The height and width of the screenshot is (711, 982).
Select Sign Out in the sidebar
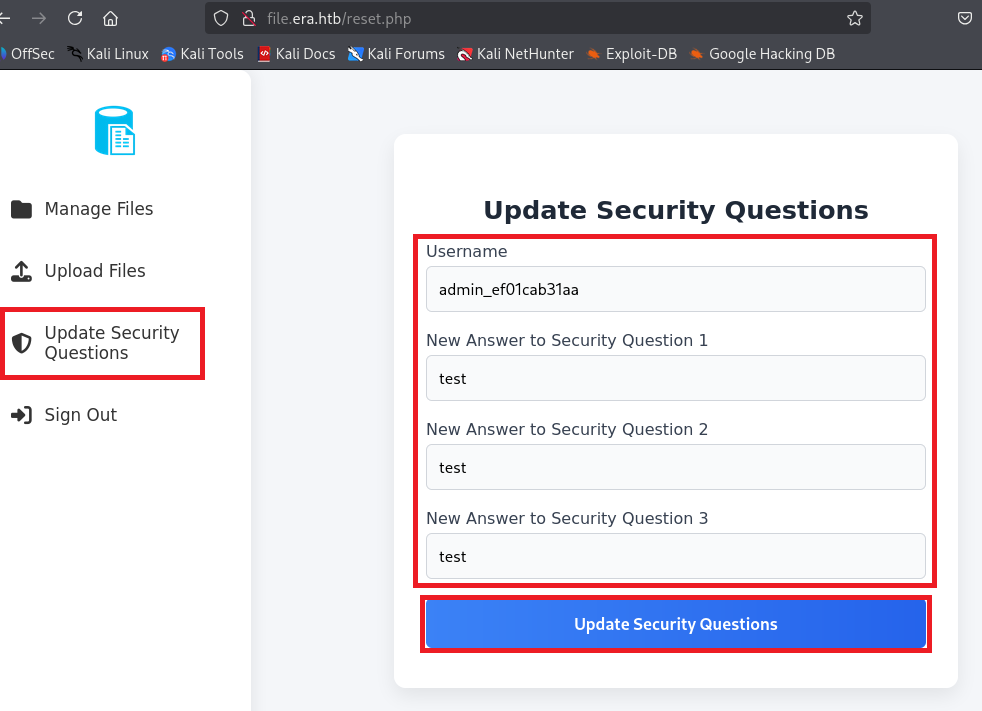point(80,415)
